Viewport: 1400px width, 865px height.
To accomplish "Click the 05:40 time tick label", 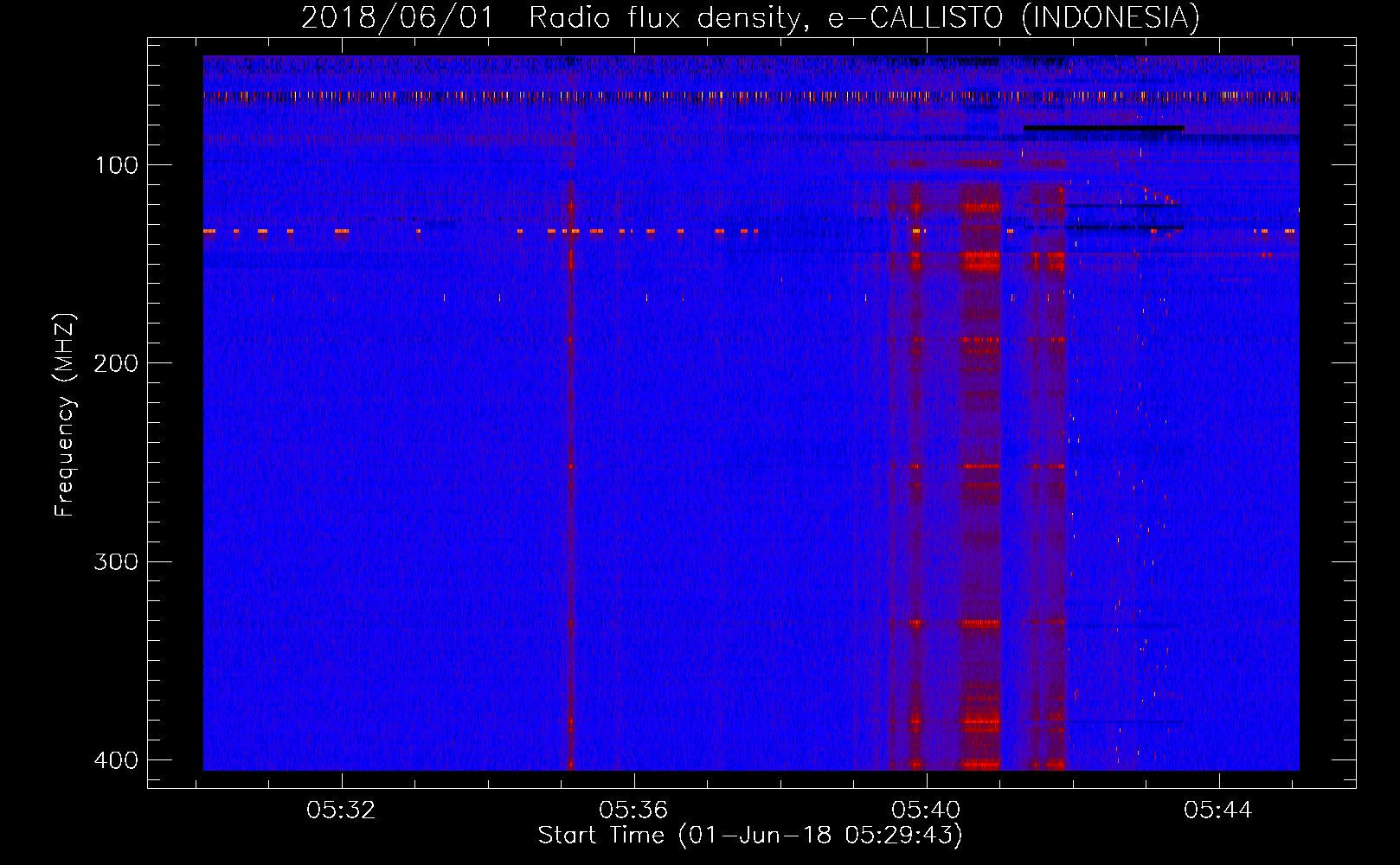I will 926,811.
